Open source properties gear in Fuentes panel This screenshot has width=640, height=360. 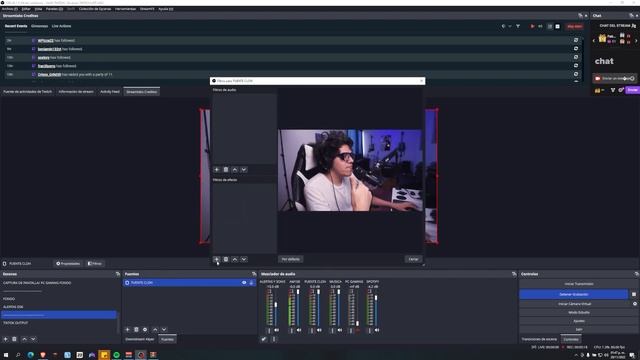[x=145, y=329]
